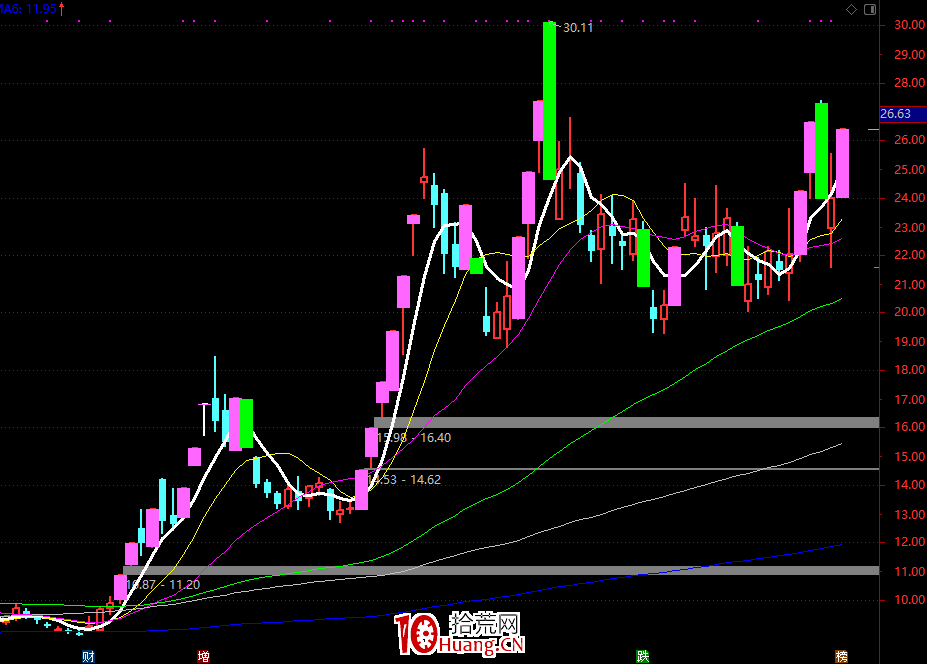Open the 财 event marker on the timeline
The image size is (927, 664).
point(88,656)
